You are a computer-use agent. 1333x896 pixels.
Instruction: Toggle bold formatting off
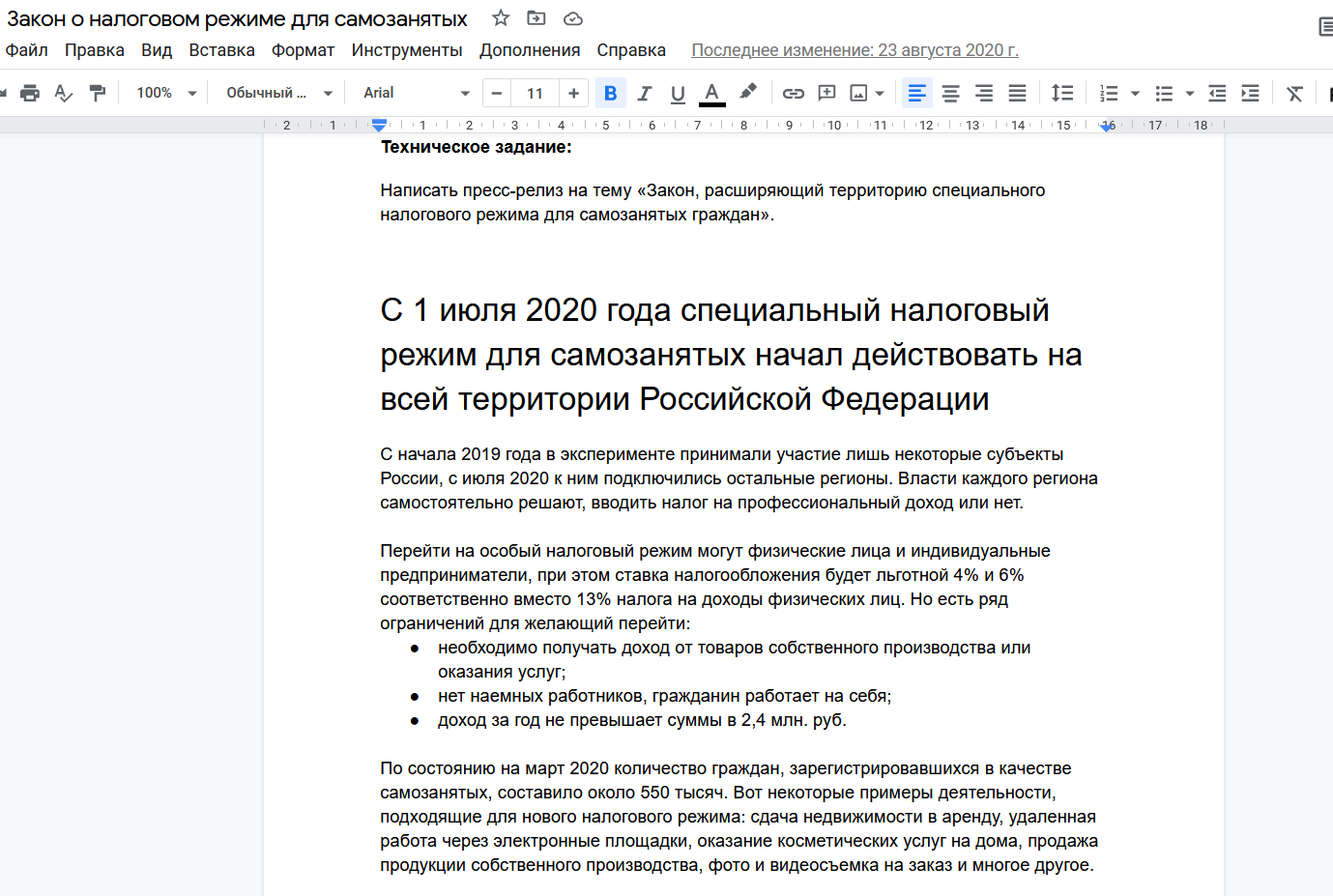point(611,93)
